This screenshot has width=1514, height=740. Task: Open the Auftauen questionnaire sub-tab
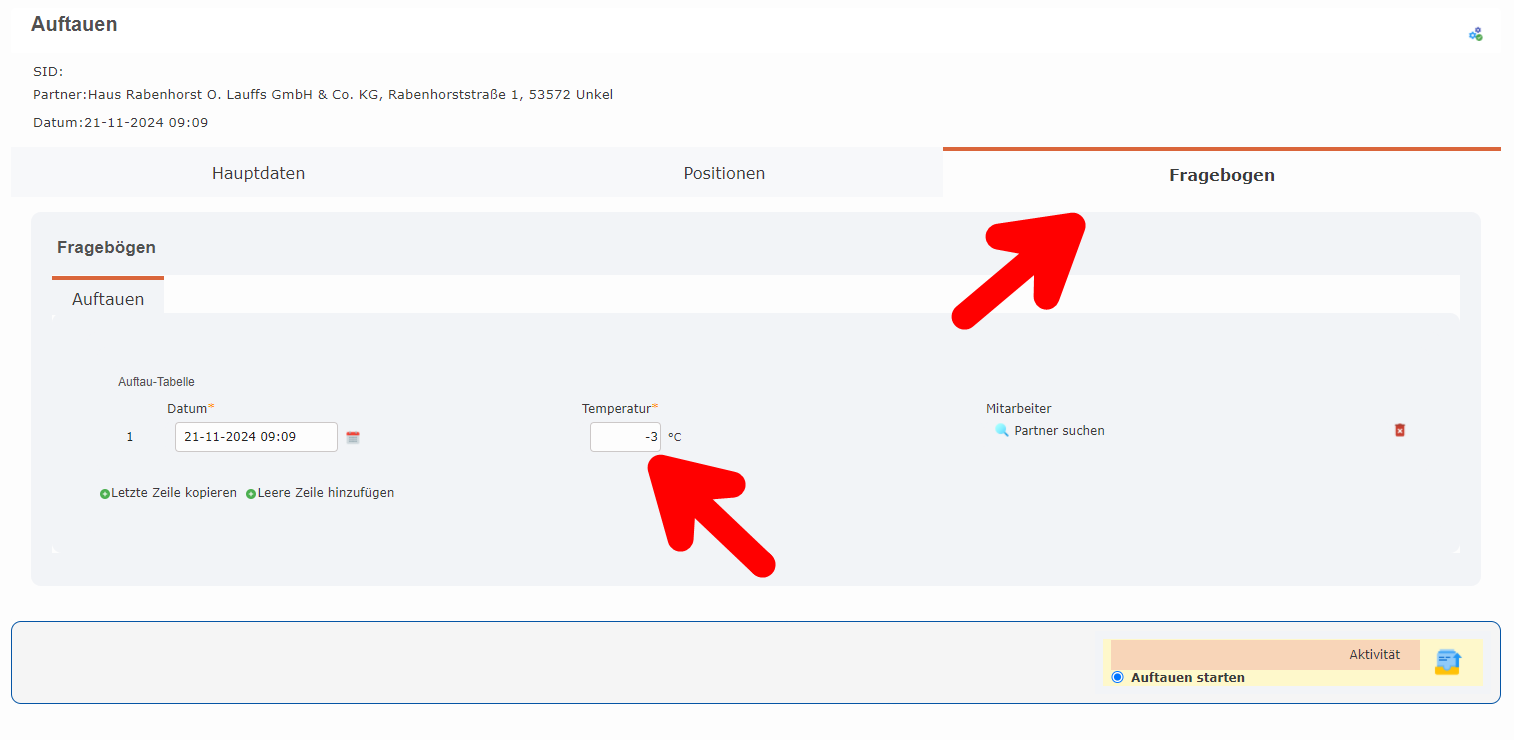108,299
